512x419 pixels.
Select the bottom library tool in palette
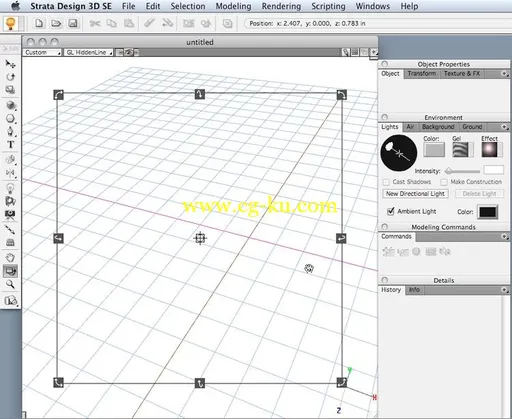tap(10, 301)
